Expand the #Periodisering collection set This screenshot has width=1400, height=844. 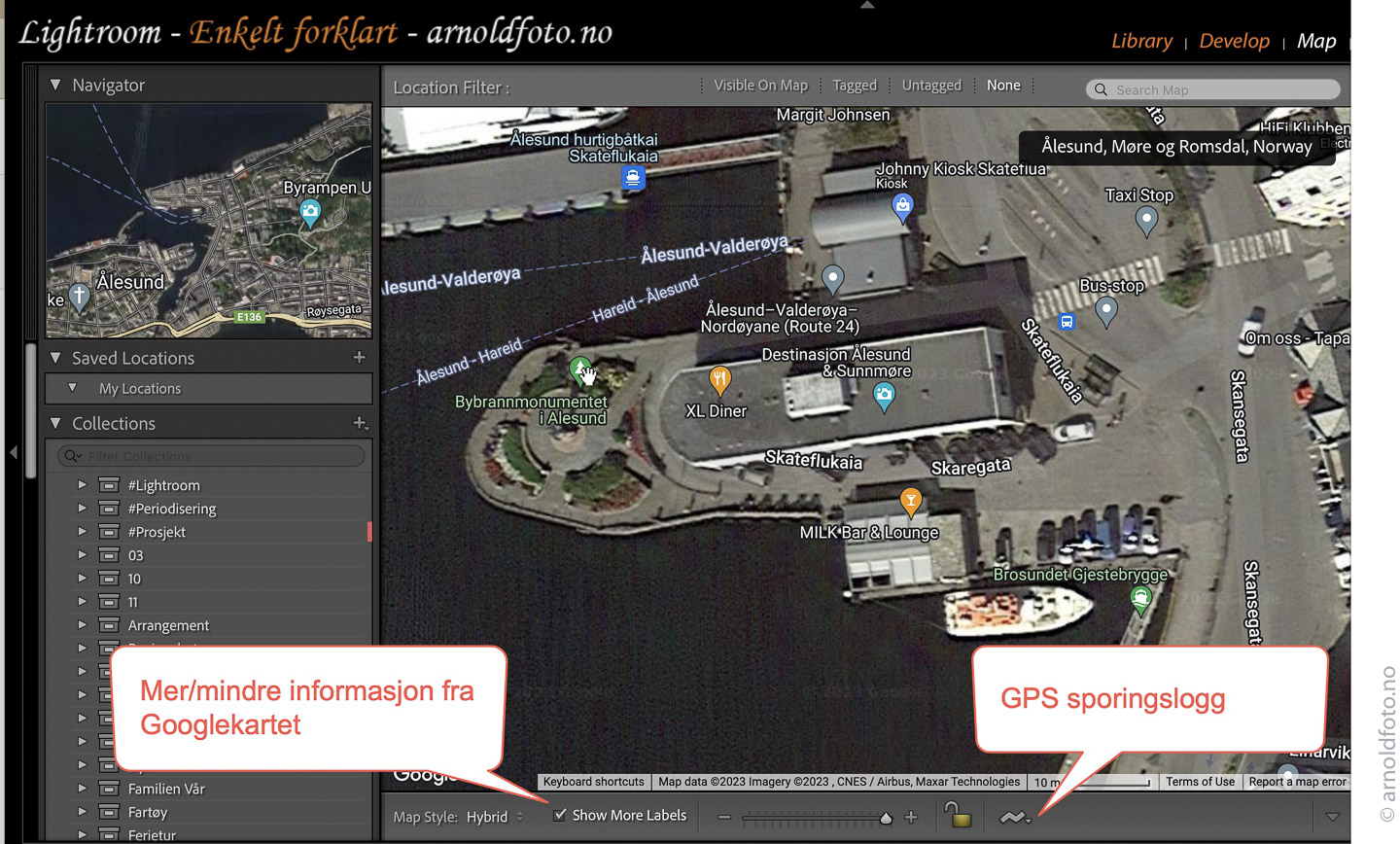tap(83, 508)
